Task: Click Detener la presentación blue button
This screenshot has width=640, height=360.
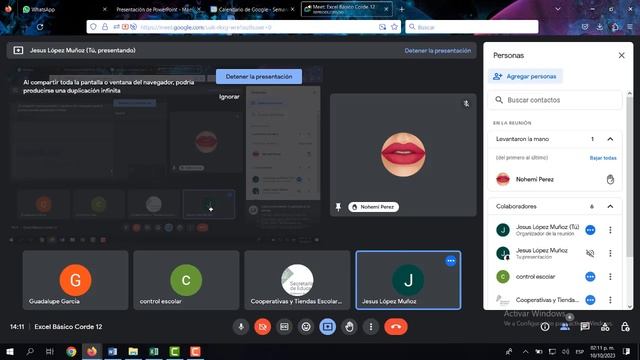Action: pyautogui.click(x=259, y=76)
